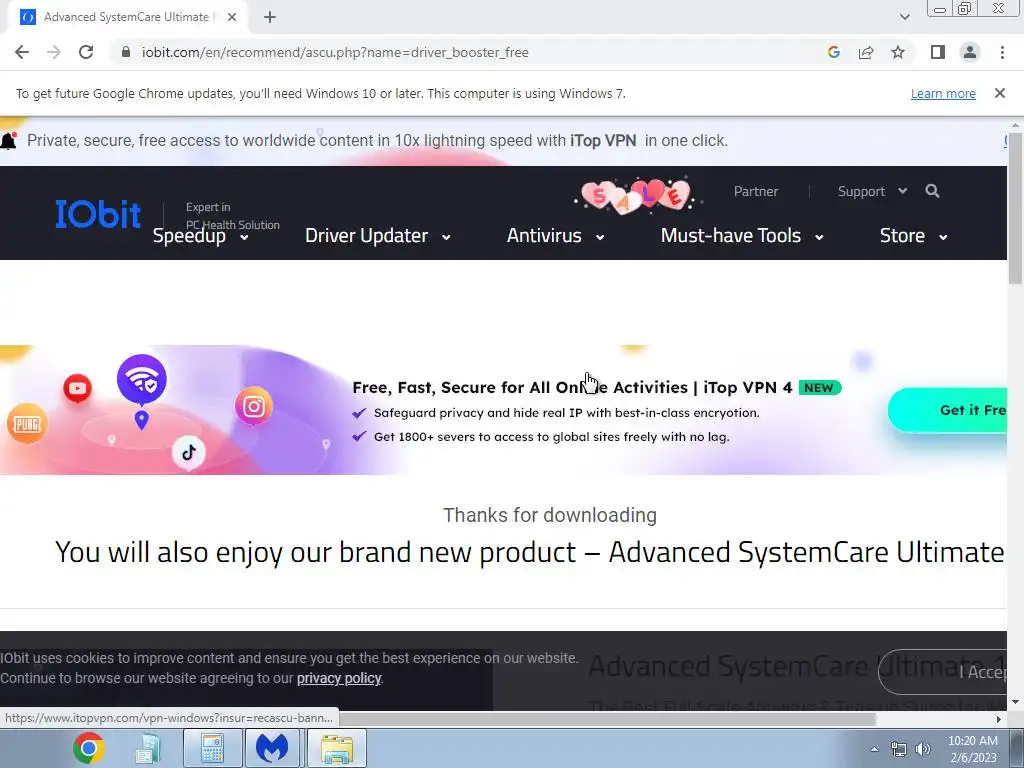Expand the Must-have Tools dropdown arrow
Viewport: 1024px width, 768px height.
(x=819, y=237)
